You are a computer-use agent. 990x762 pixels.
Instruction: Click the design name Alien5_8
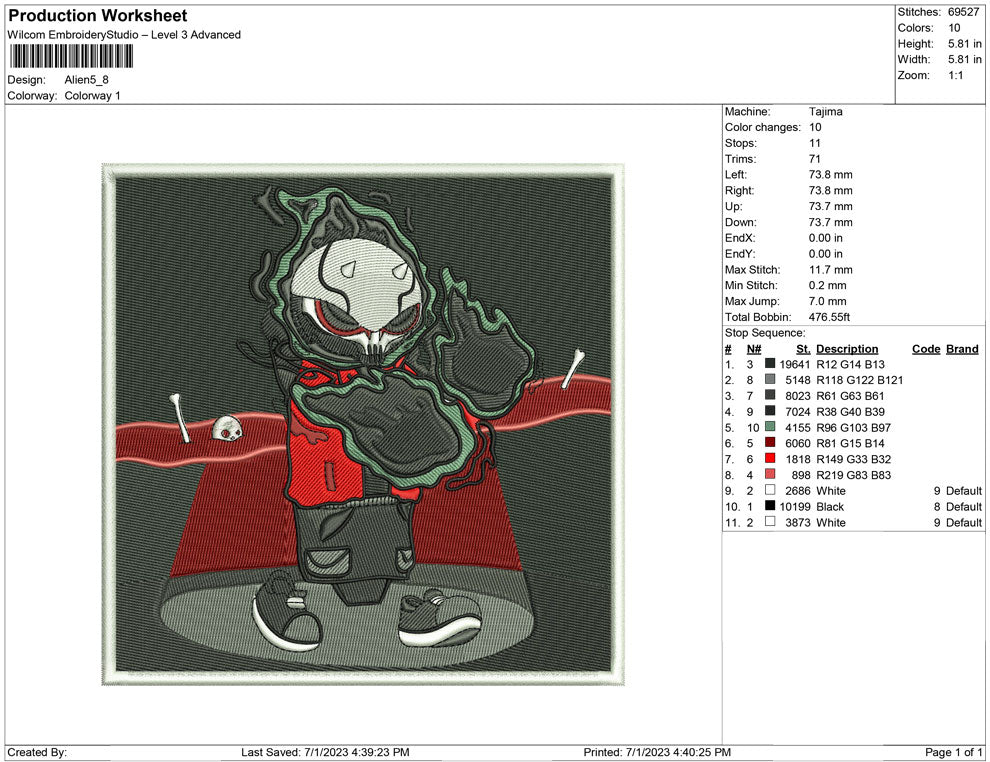pyautogui.click(x=86, y=80)
